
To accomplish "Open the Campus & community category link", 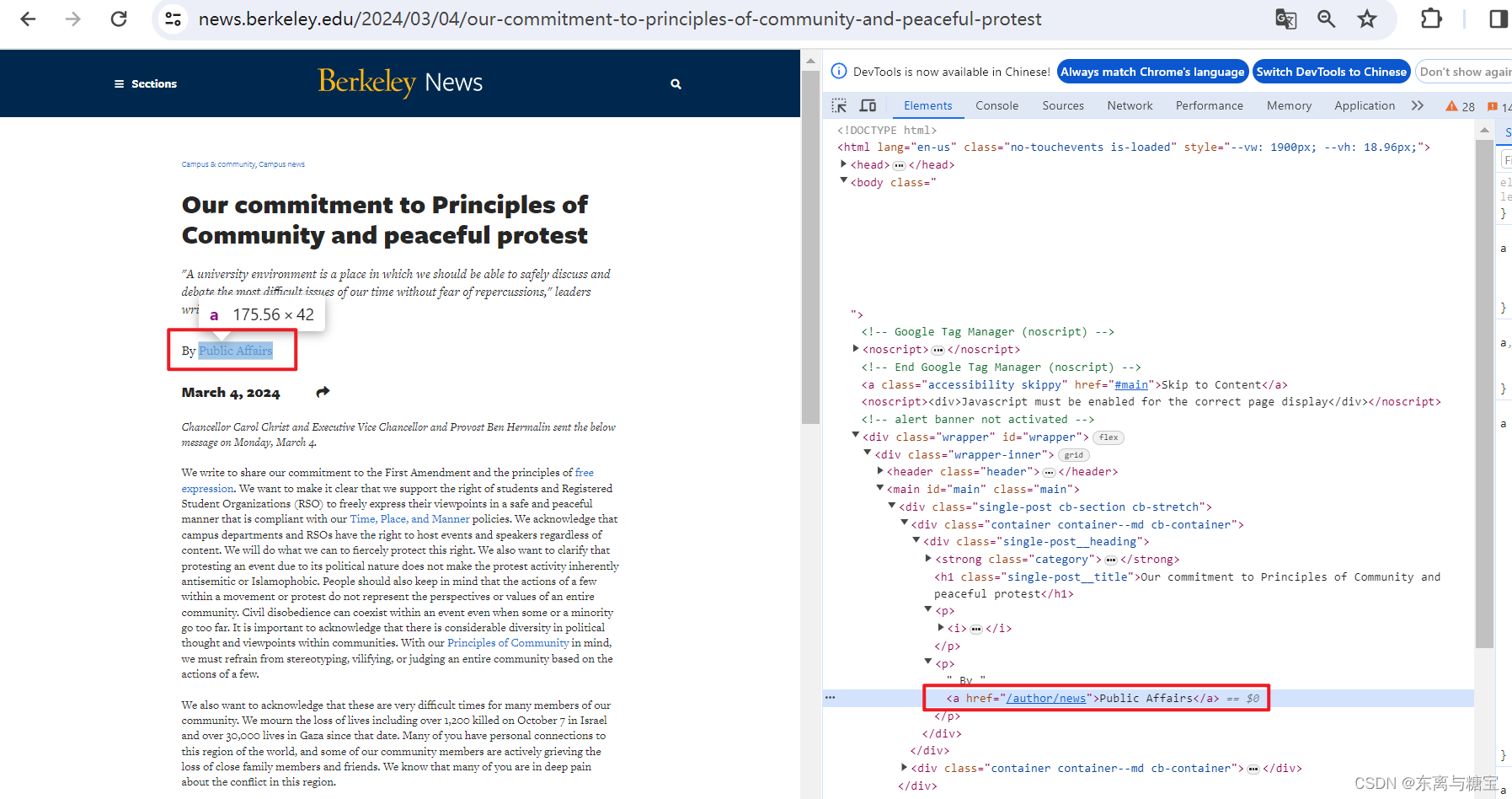I will pyautogui.click(x=218, y=164).
